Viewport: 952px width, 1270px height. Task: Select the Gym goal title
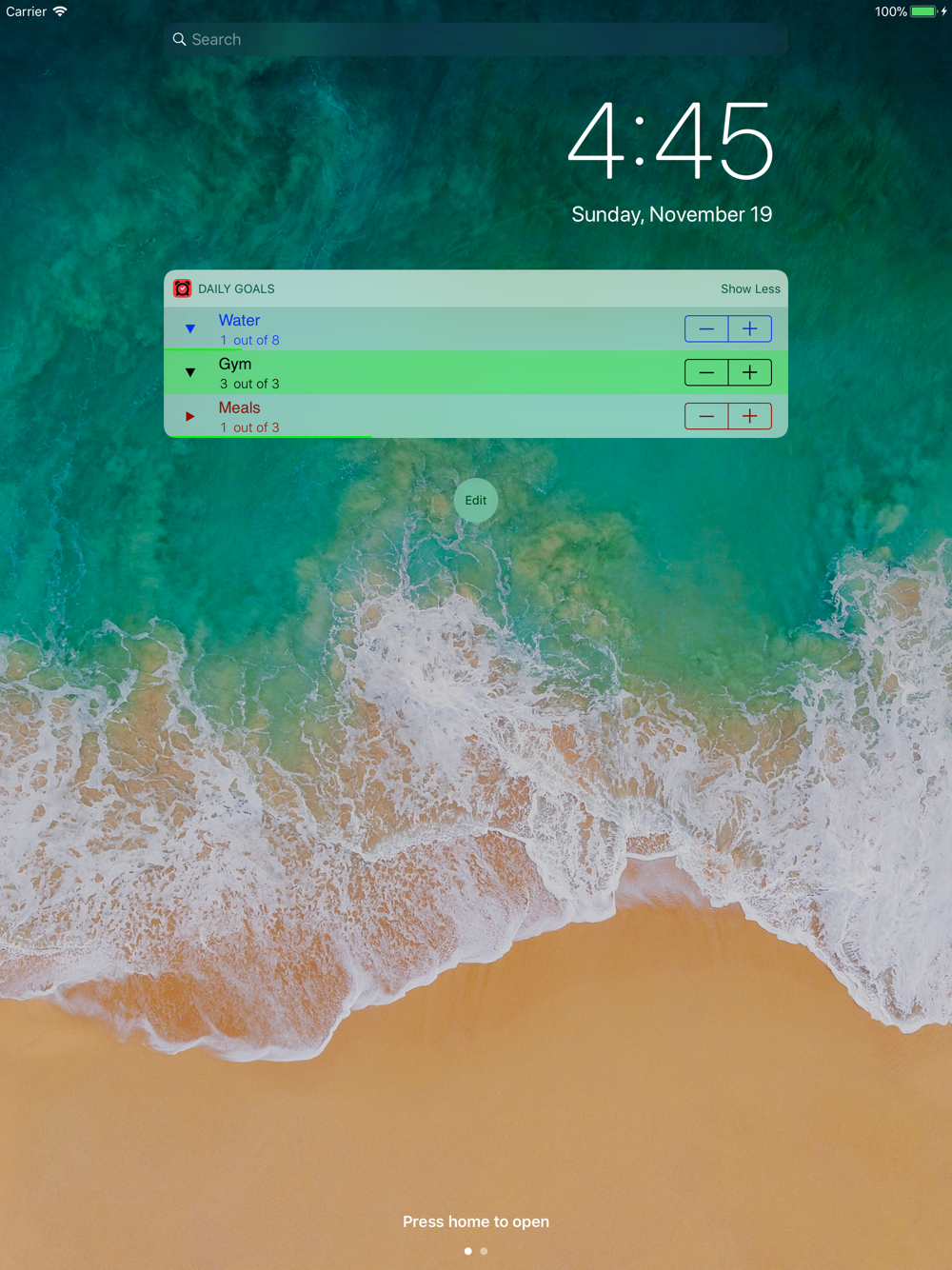tap(235, 364)
